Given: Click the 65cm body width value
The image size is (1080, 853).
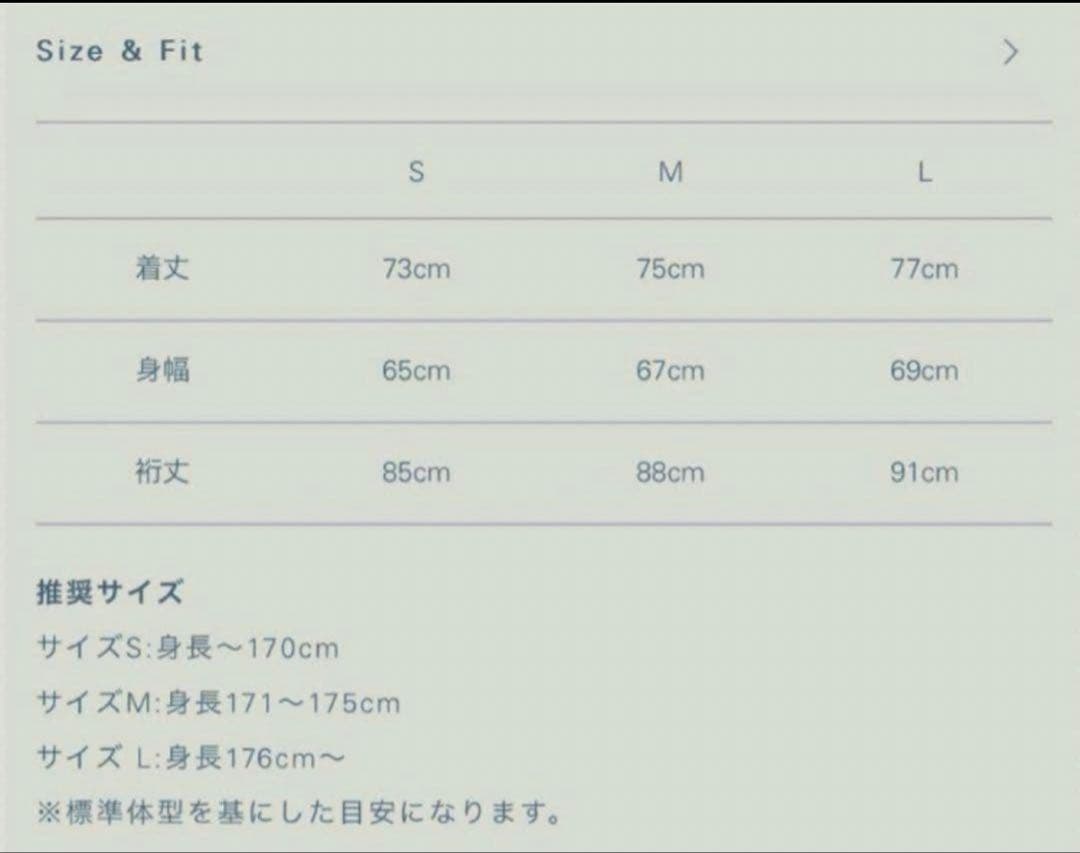Looking at the screenshot, I should click(416, 371).
